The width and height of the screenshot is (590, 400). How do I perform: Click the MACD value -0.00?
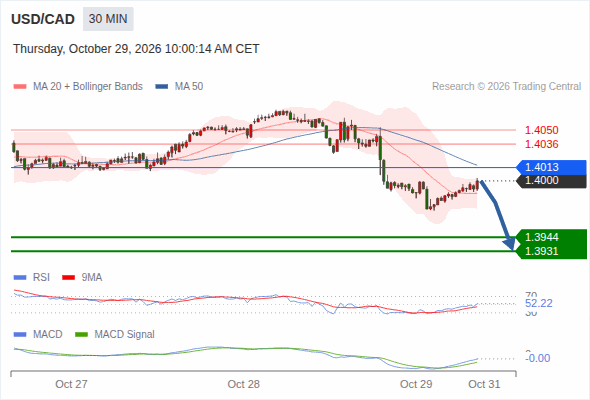[x=538, y=358]
